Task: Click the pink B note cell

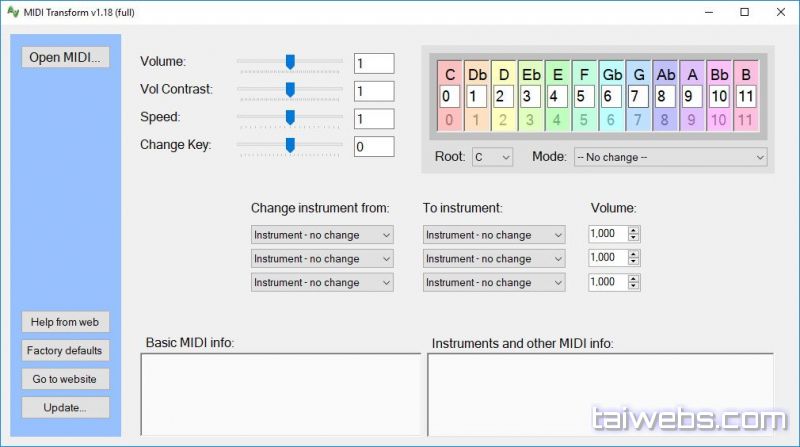Action: click(x=746, y=74)
